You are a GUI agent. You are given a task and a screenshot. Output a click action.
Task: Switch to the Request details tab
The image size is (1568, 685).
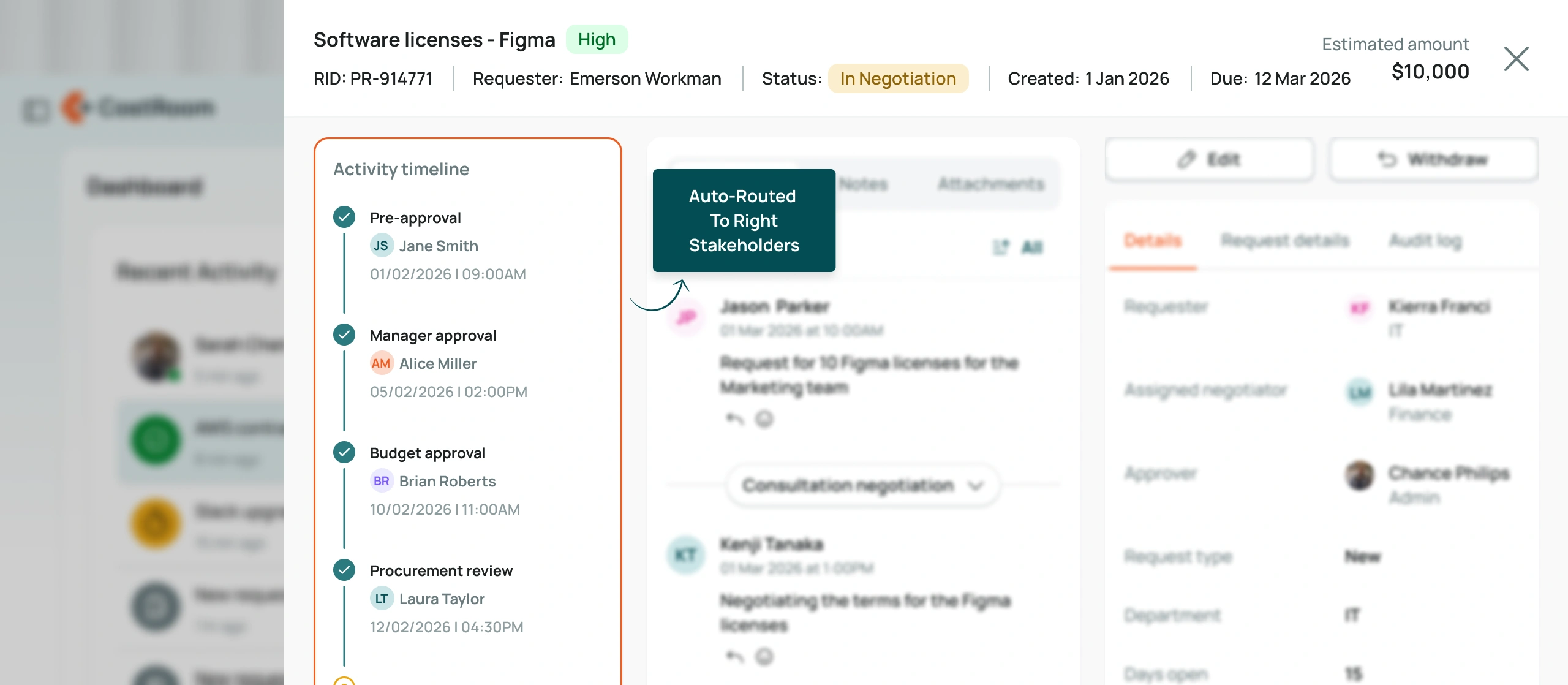1285,240
